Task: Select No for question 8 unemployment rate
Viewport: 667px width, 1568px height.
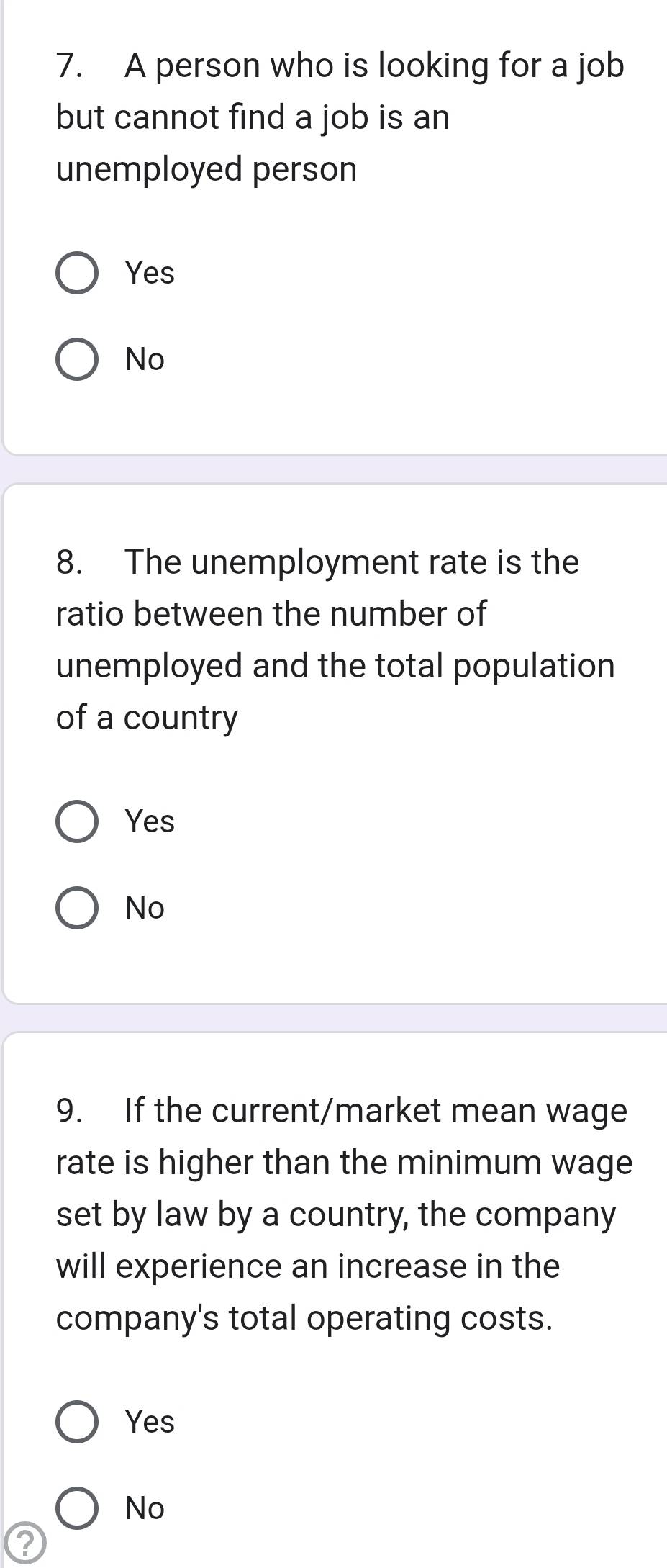Action: click(77, 908)
